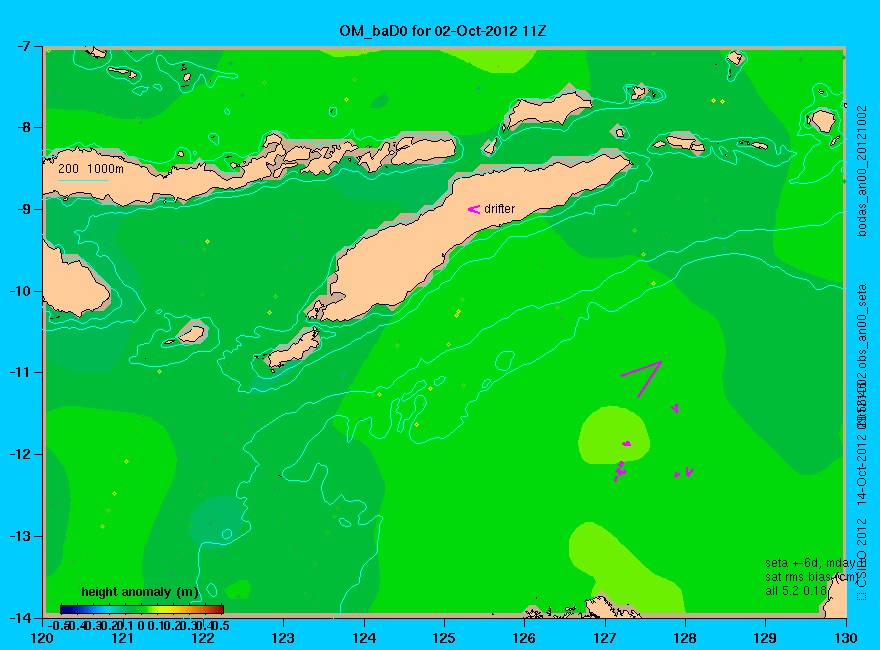880x650 pixels.
Task: Click the vertical '14-Oct-2012' date text
Action: 862,468
